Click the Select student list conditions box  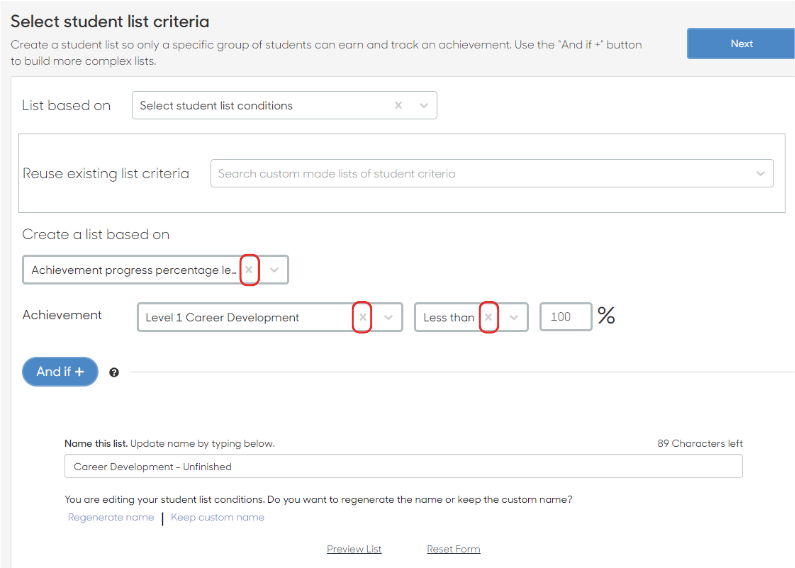tap(284, 105)
